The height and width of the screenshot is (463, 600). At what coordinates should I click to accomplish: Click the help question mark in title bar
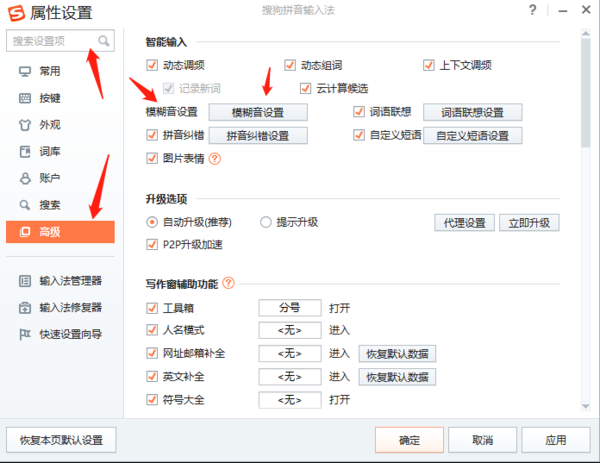pos(532,10)
